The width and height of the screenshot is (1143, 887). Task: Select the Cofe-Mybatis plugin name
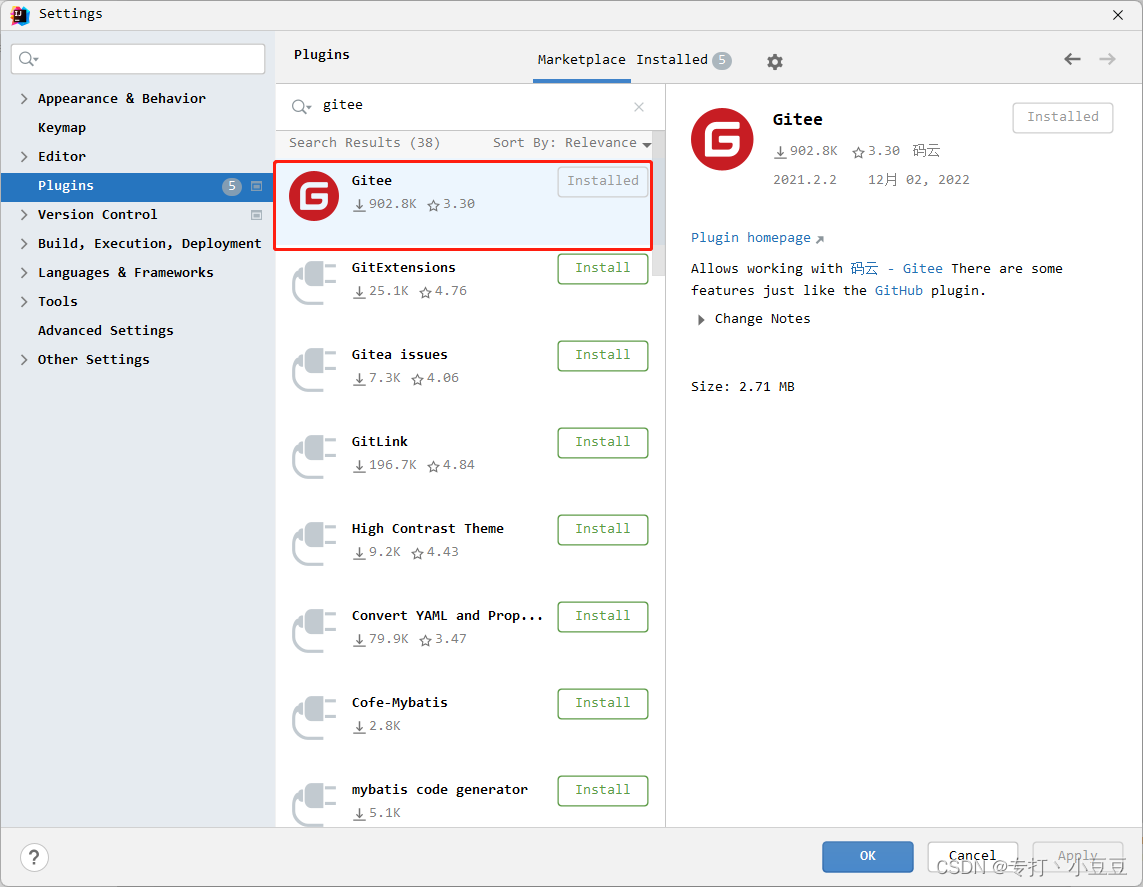[x=399, y=703]
